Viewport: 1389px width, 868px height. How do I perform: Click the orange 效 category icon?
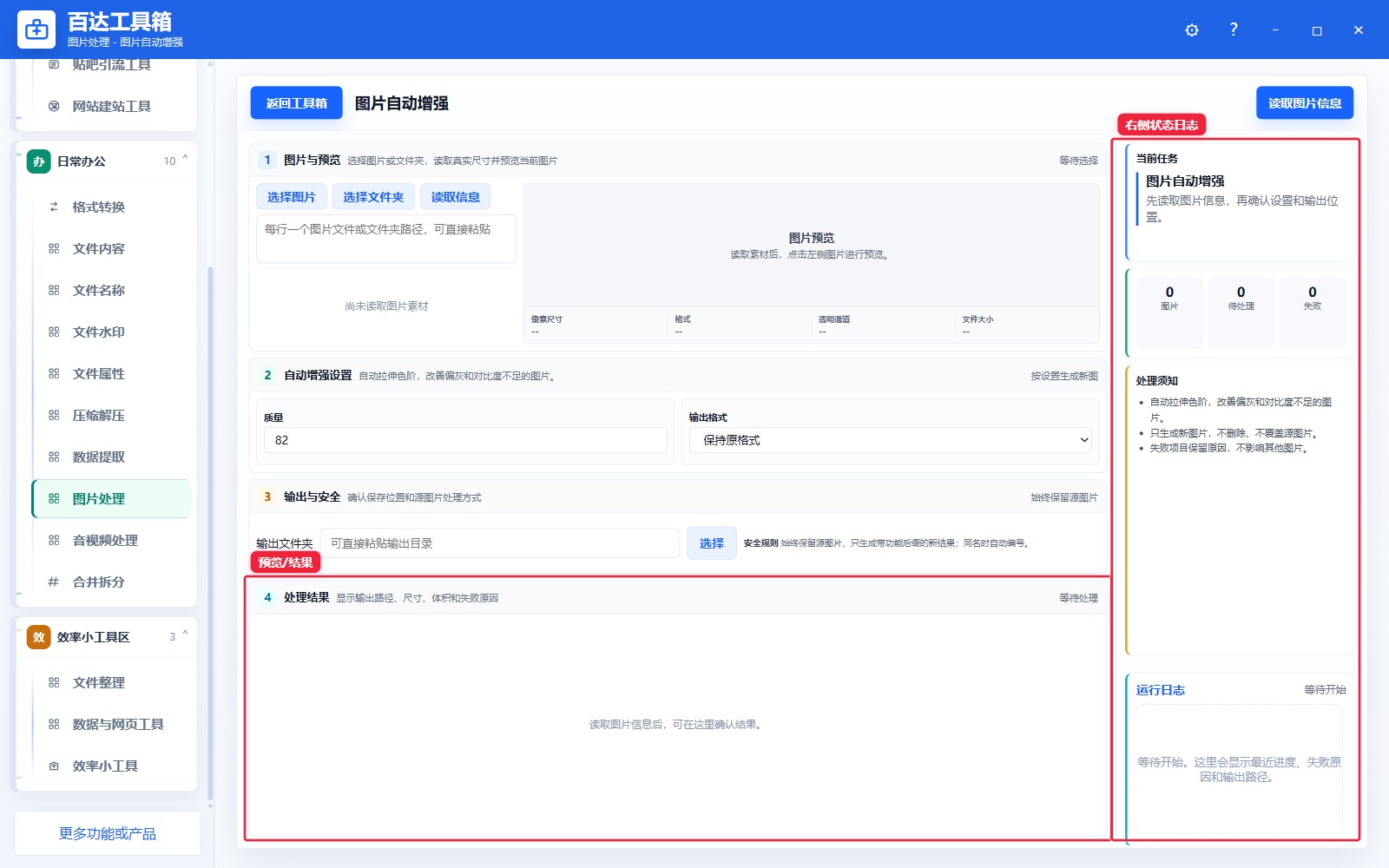tap(39, 637)
